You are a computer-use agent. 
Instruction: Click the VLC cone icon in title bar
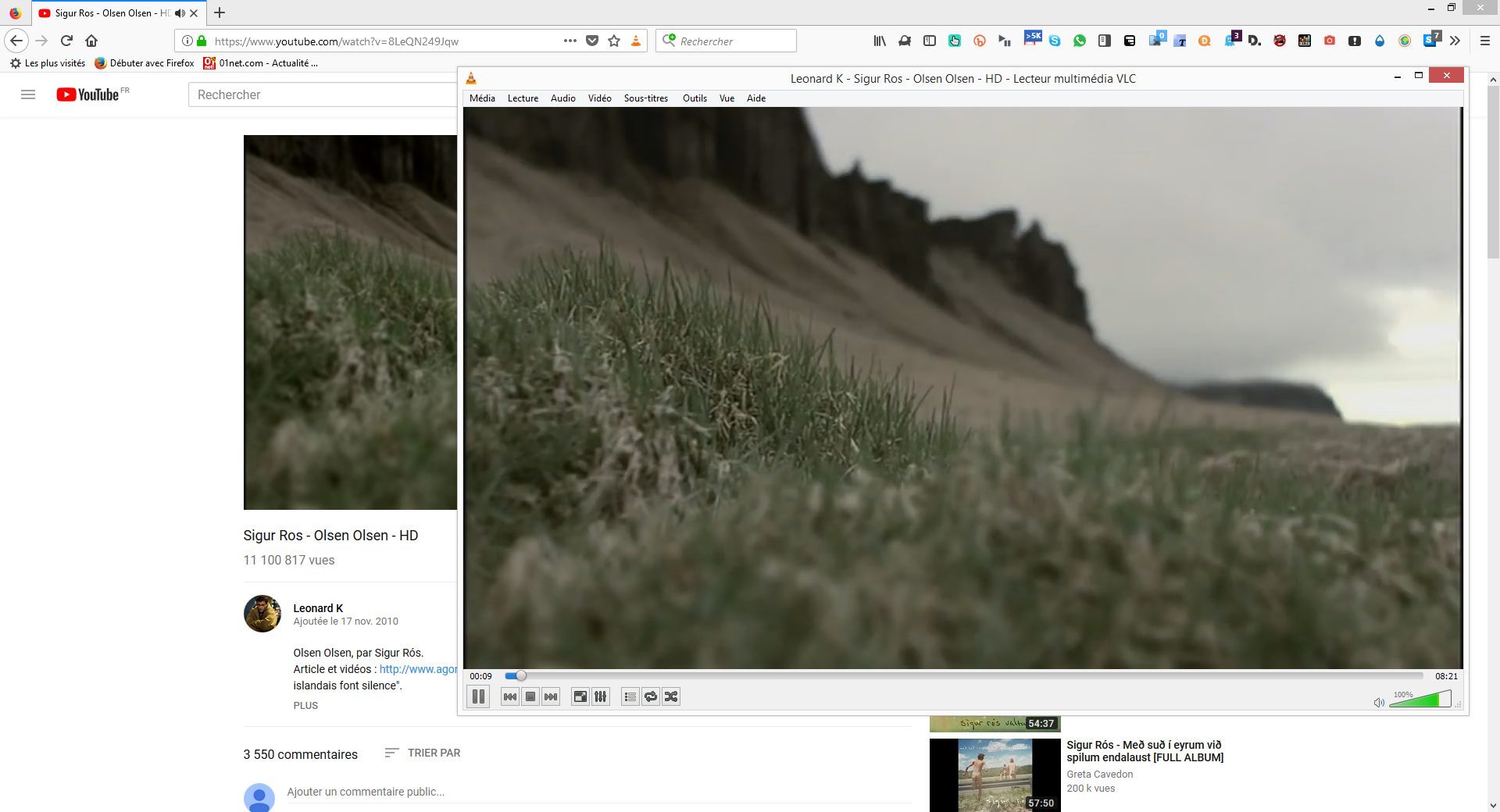(471, 78)
